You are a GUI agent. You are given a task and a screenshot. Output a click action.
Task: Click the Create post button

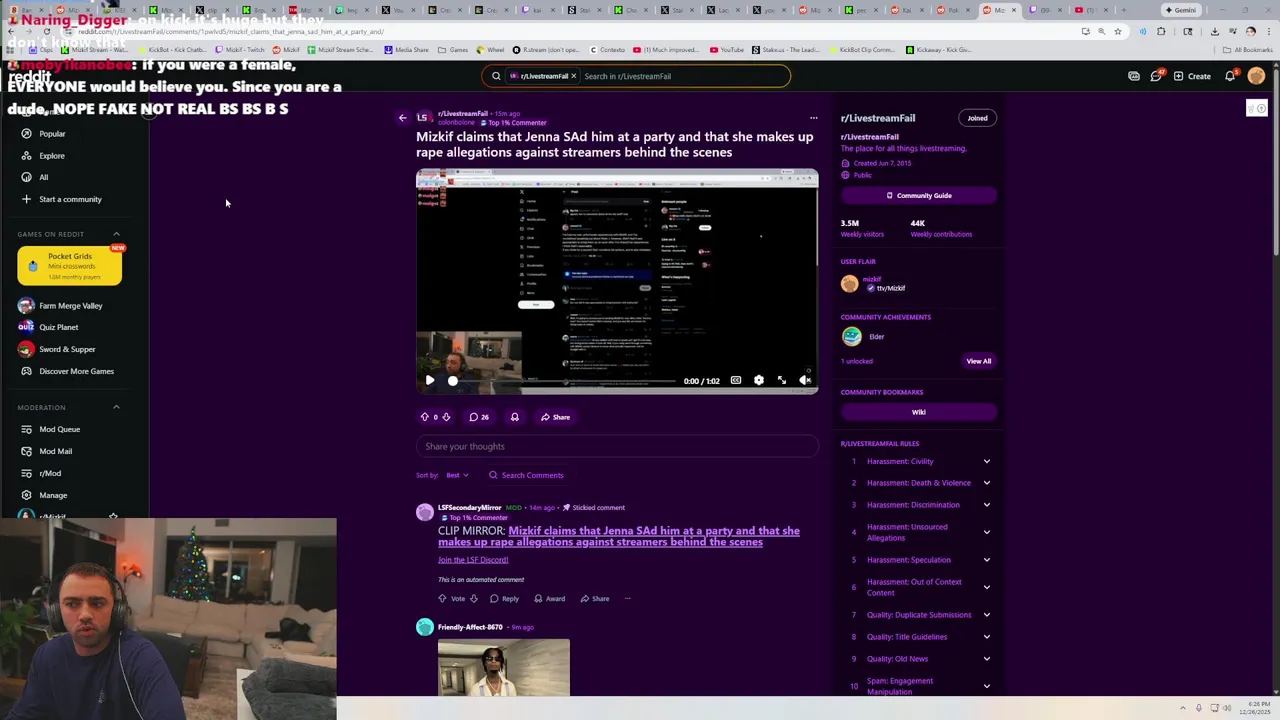[x=1192, y=76]
